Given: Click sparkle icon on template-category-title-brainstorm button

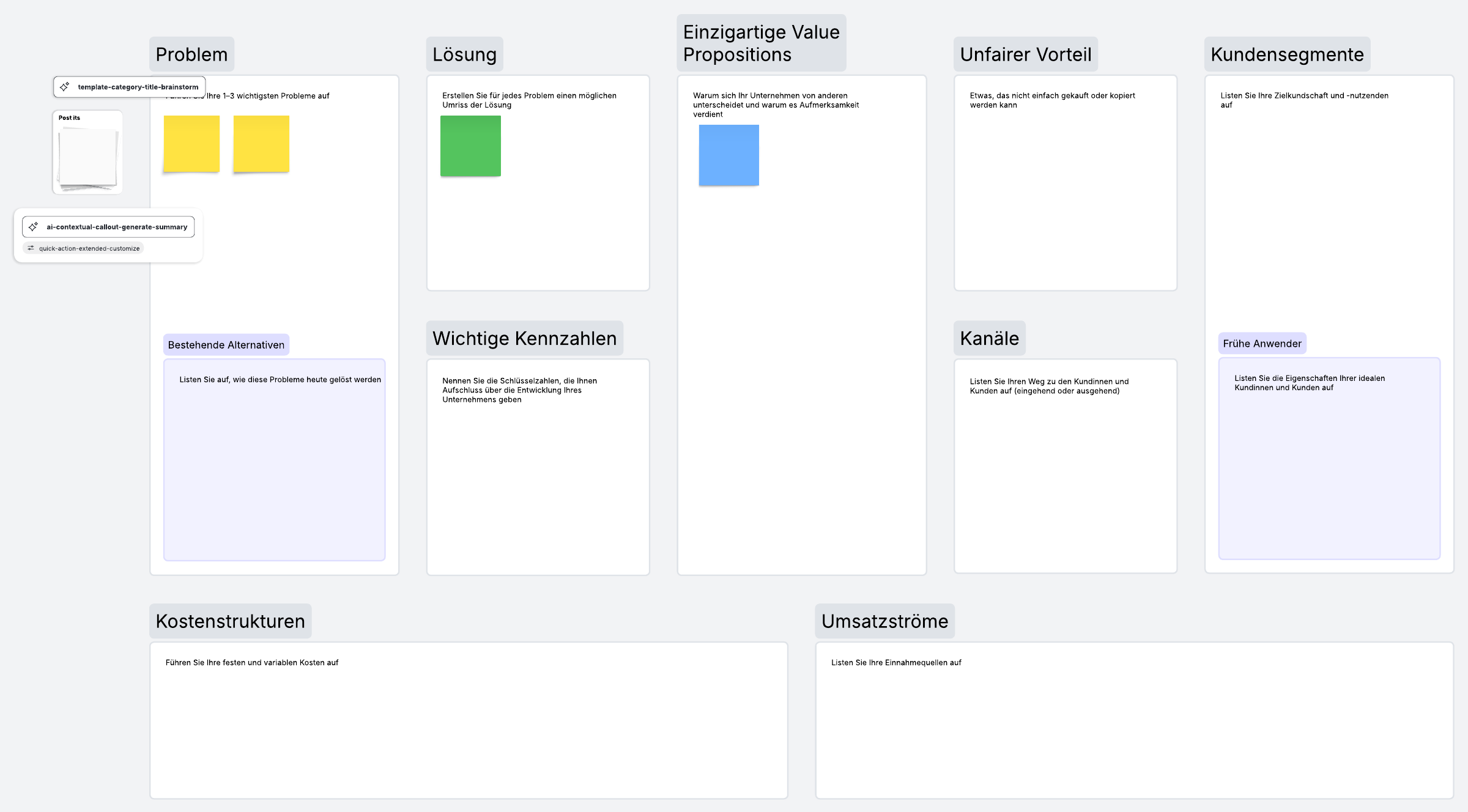Looking at the screenshot, I should point(65,87).
